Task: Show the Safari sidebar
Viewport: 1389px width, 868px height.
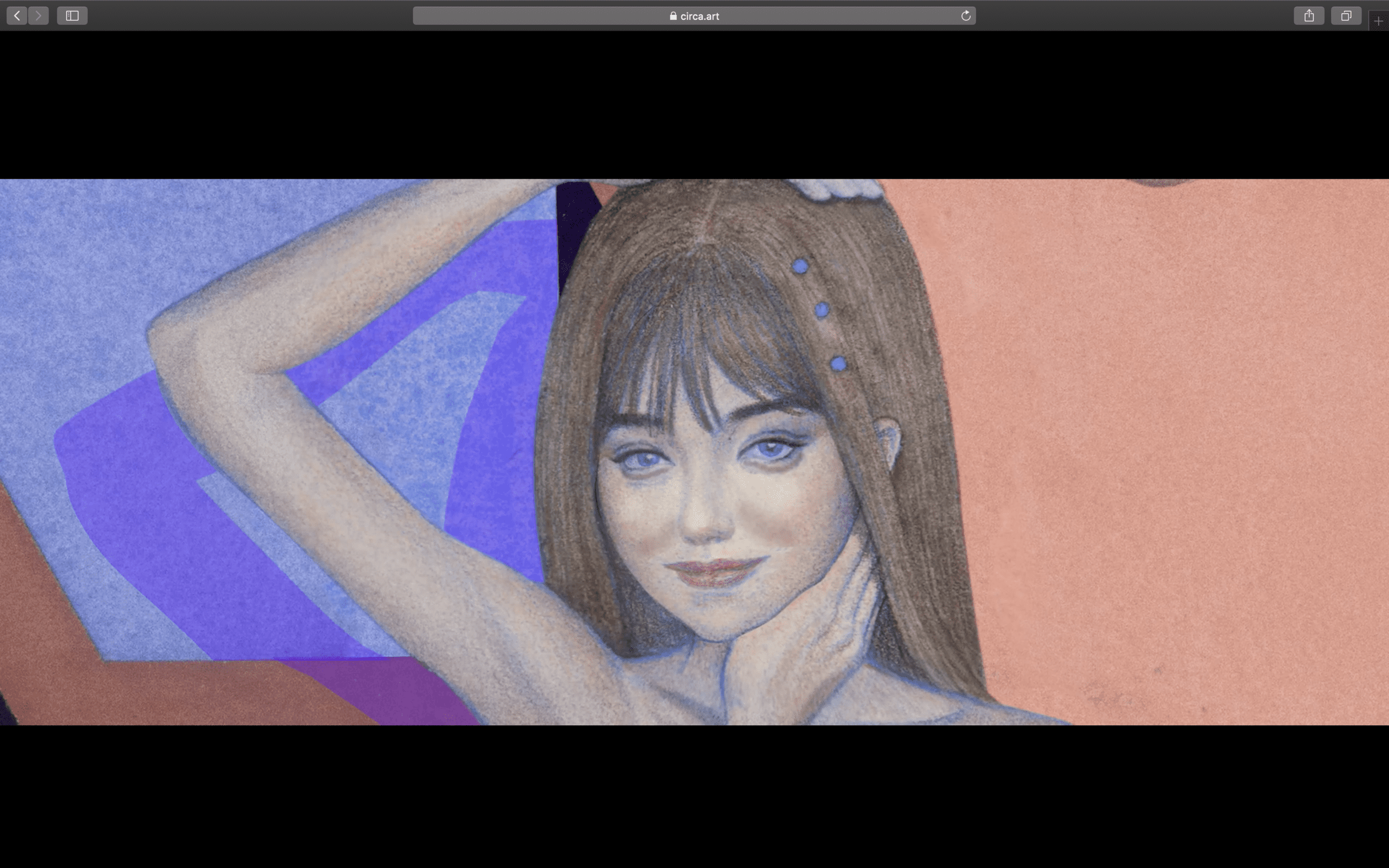Action: point(72,15)
